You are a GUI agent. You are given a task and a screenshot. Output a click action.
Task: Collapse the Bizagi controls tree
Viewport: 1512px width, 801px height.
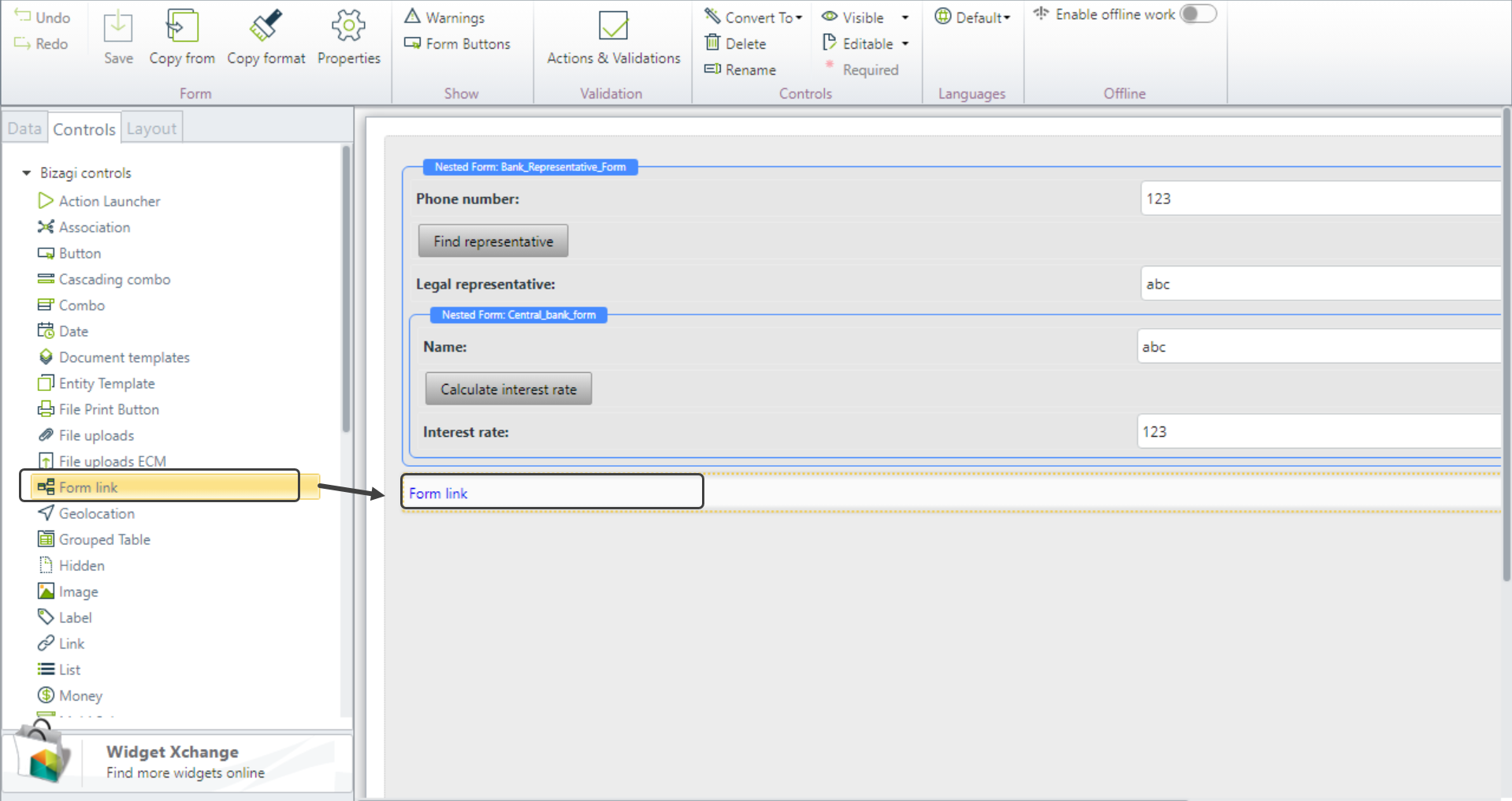[27, 173]
